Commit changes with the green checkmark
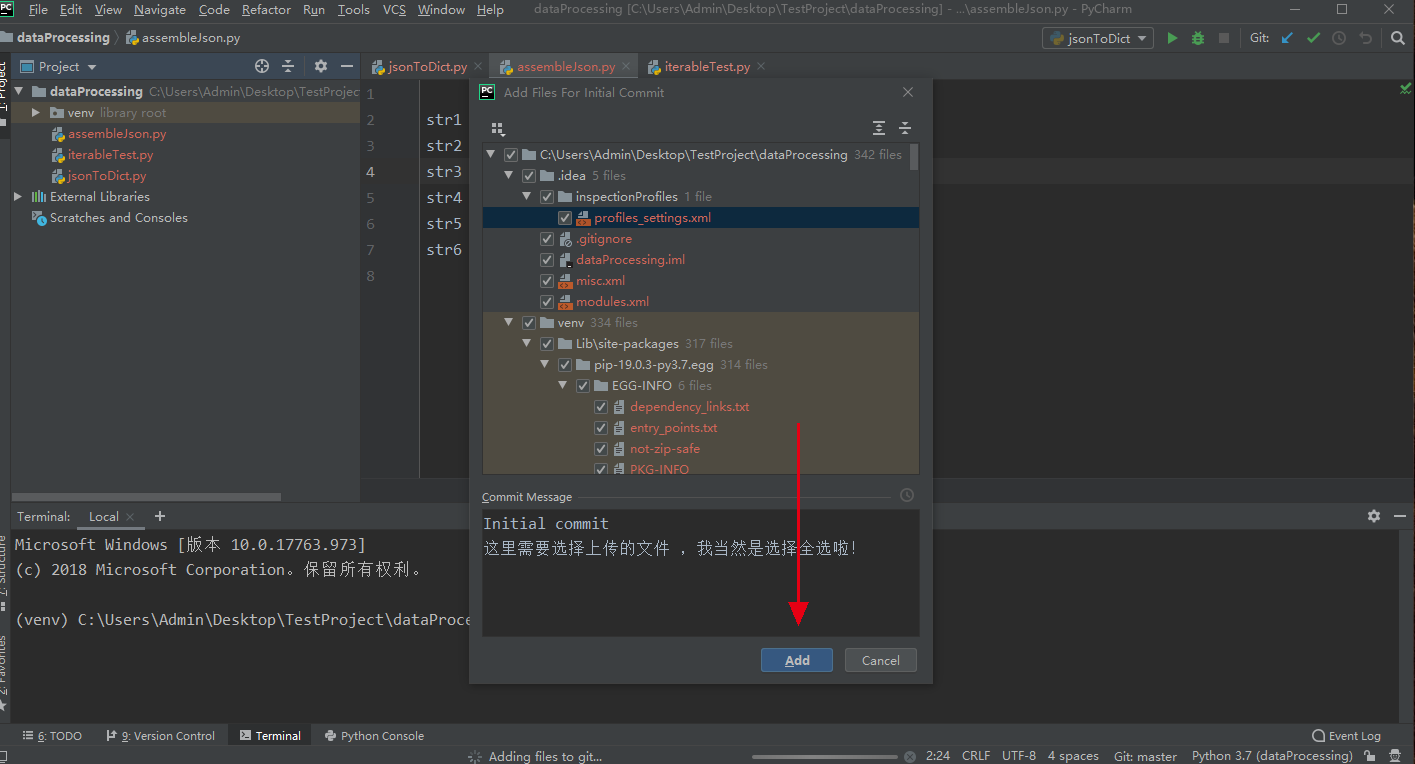 [x=1313, y=38]
